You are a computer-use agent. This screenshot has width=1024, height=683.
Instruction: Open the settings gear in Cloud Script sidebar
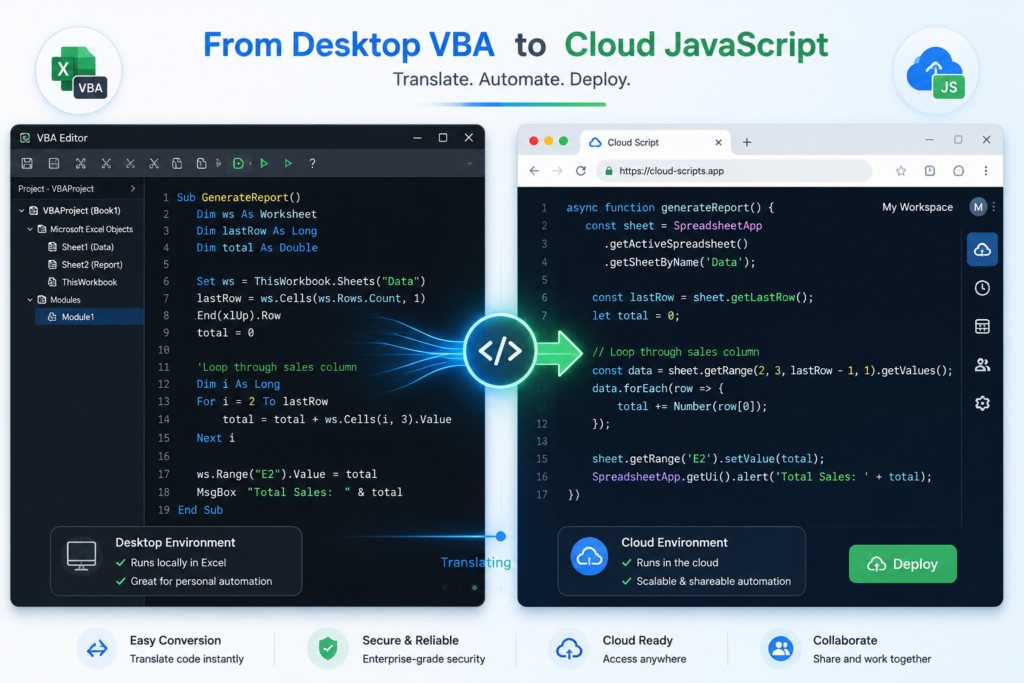pos(982,404)
